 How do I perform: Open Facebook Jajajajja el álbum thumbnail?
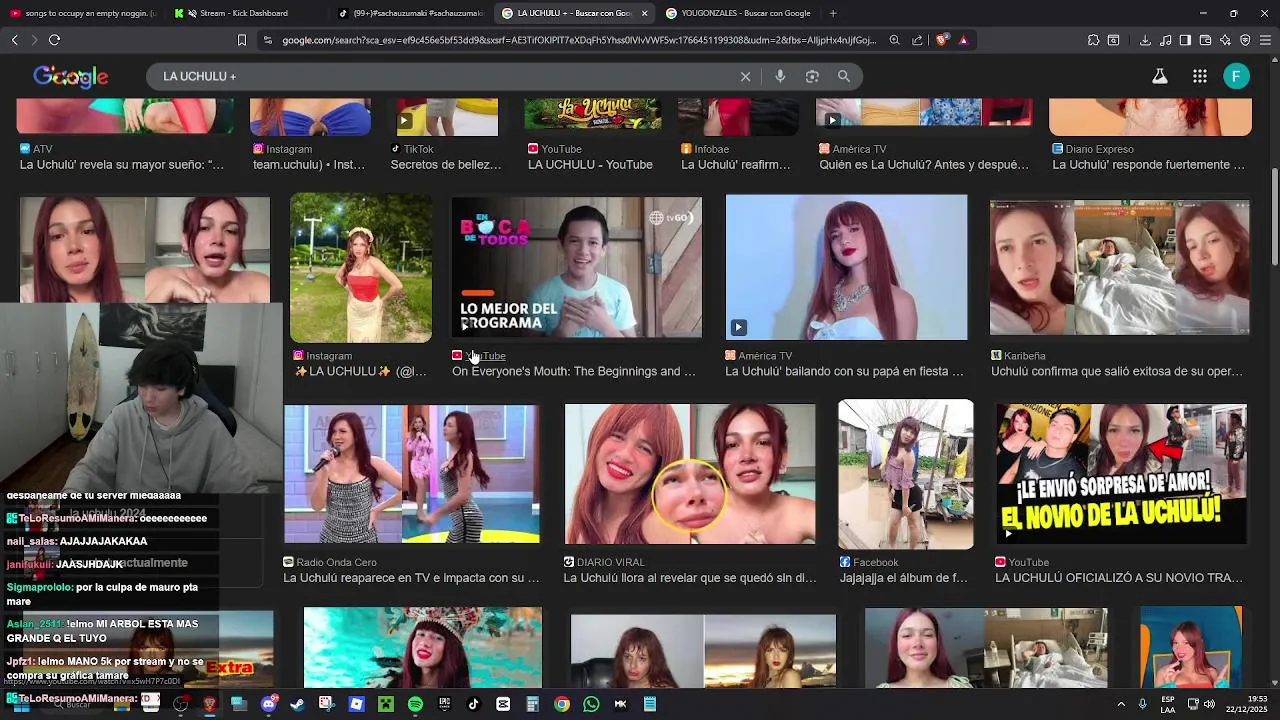(905, 474)
